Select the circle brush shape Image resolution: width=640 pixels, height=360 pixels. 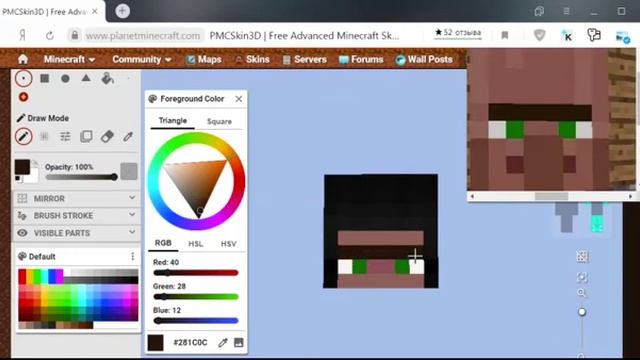tap(65, 78)
